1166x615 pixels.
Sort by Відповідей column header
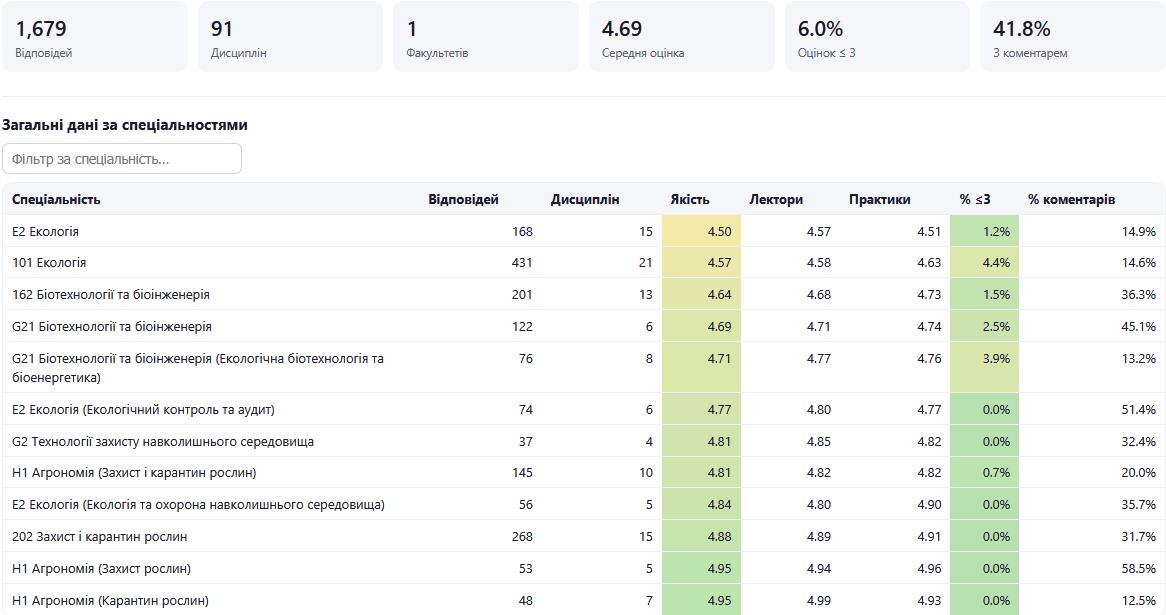(x=463, y=199)
